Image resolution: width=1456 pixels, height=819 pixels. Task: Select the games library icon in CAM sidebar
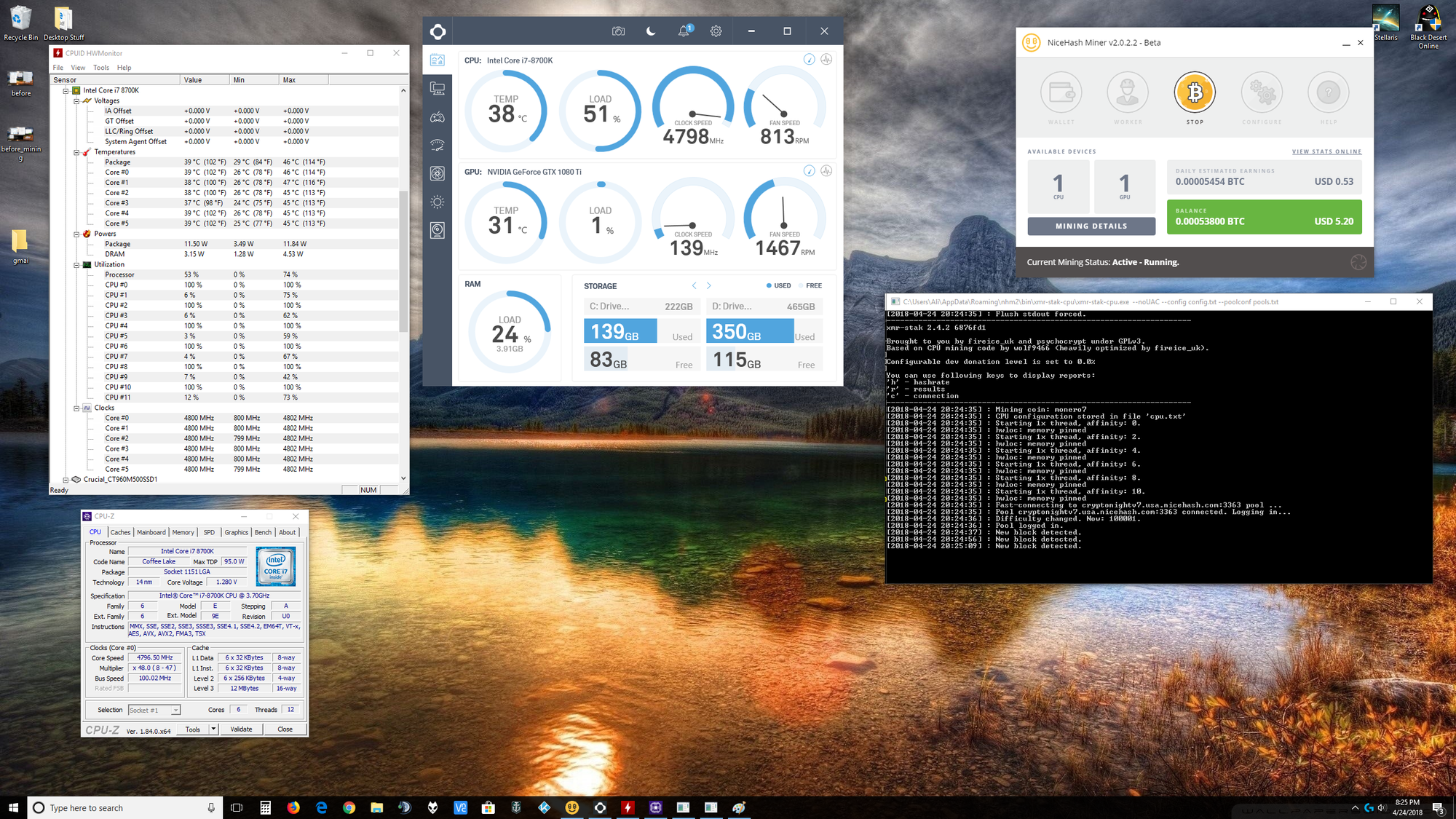coord(438,117)
